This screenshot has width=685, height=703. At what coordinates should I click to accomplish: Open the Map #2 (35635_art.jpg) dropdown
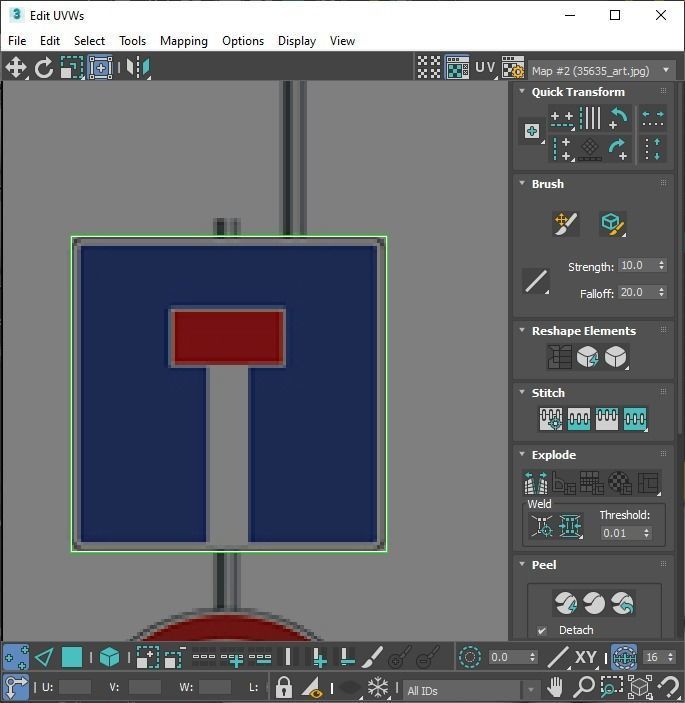tap(602, 71)
